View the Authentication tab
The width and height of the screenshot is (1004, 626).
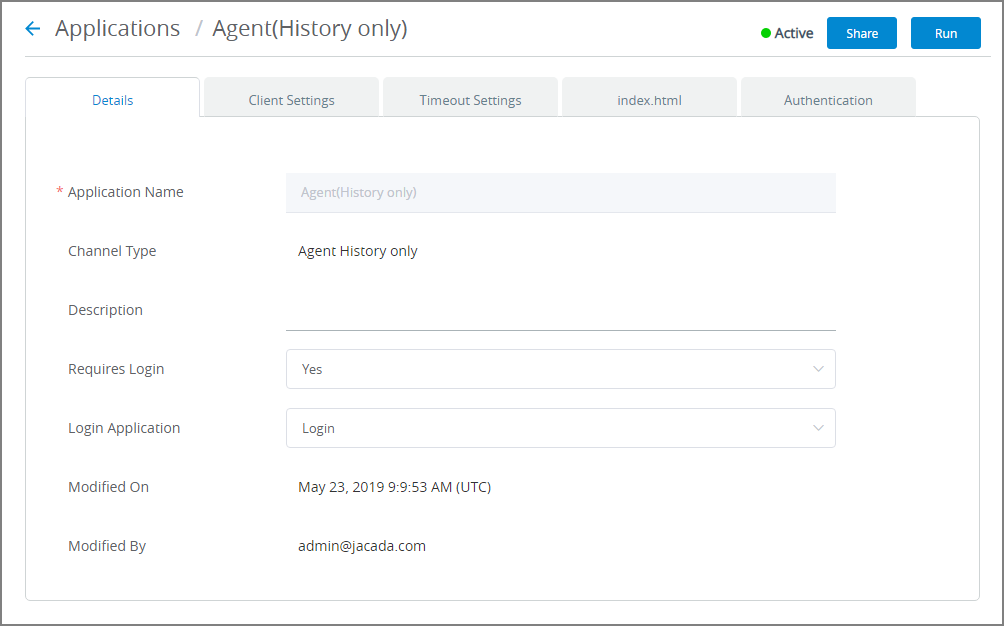coord(827,100)
